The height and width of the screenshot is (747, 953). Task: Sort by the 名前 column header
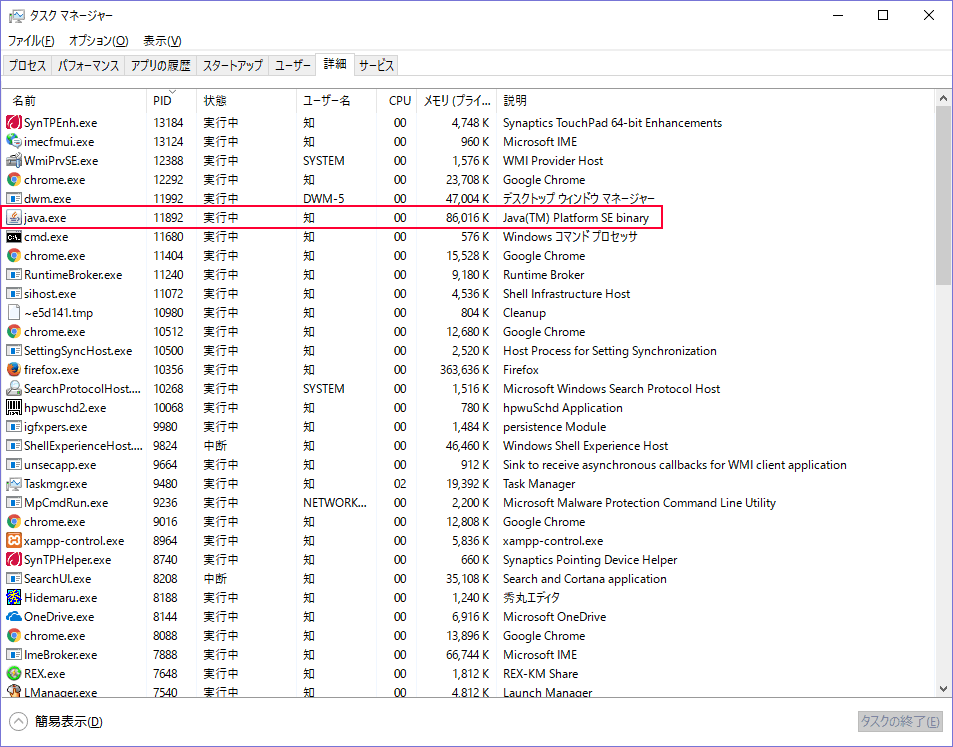pos(76,101)
